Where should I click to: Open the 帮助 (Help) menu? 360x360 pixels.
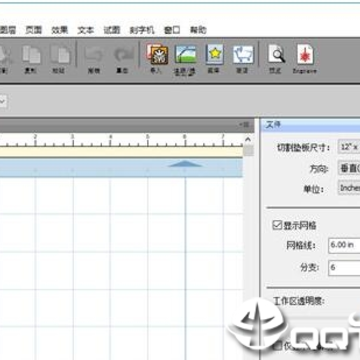point(198,30)
